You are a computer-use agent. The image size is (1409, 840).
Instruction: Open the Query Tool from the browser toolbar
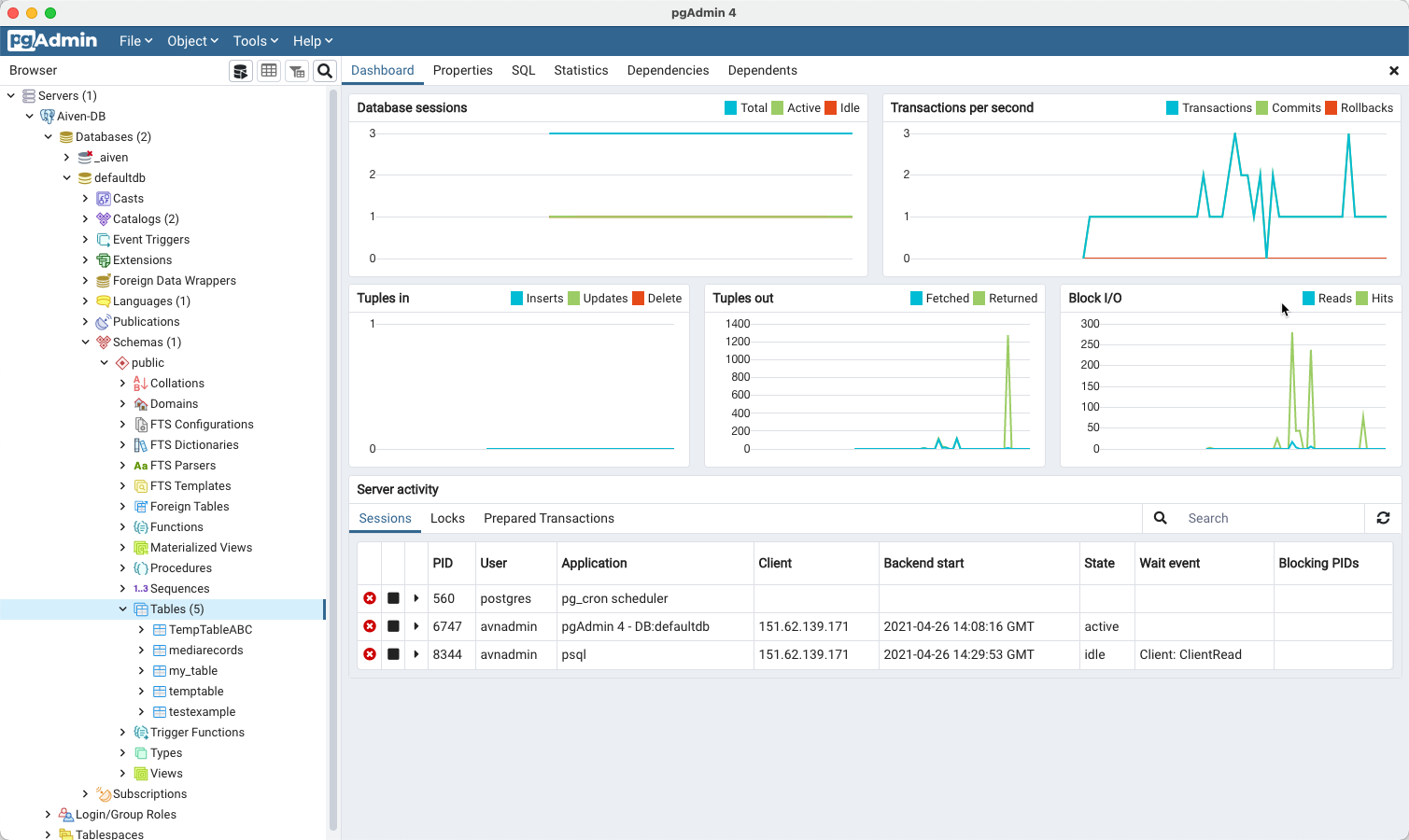241,70
